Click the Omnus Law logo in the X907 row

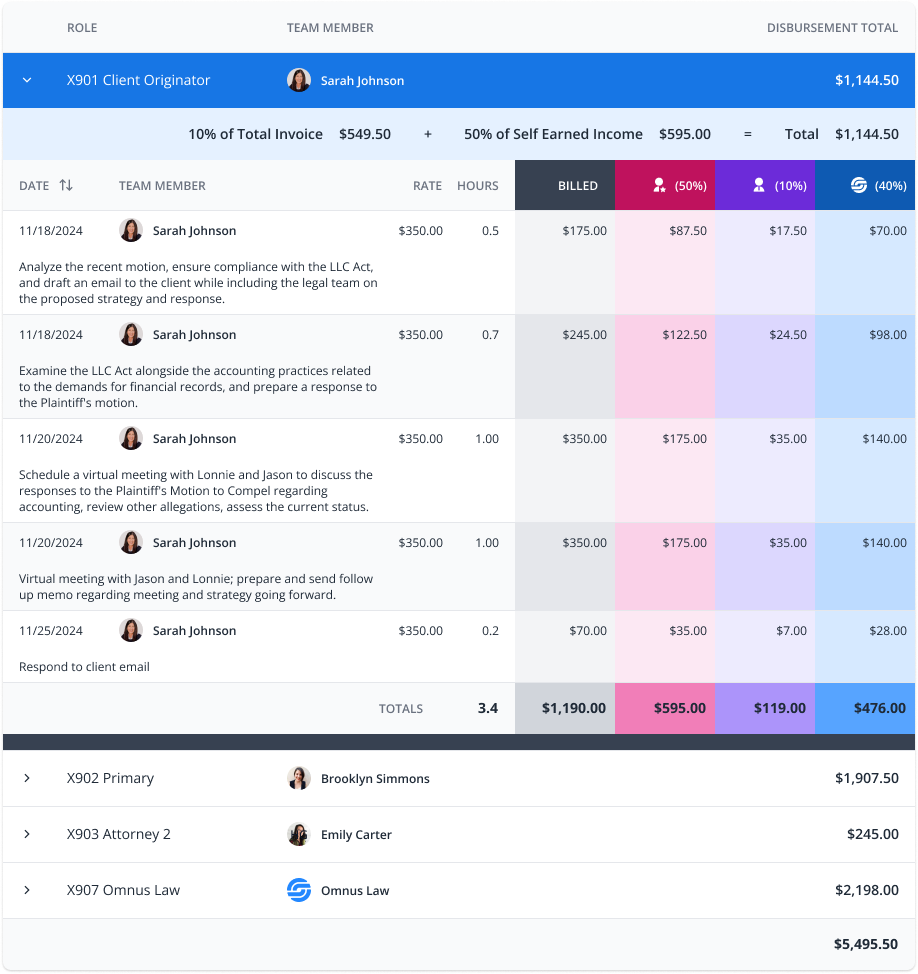tap(299, 890)
